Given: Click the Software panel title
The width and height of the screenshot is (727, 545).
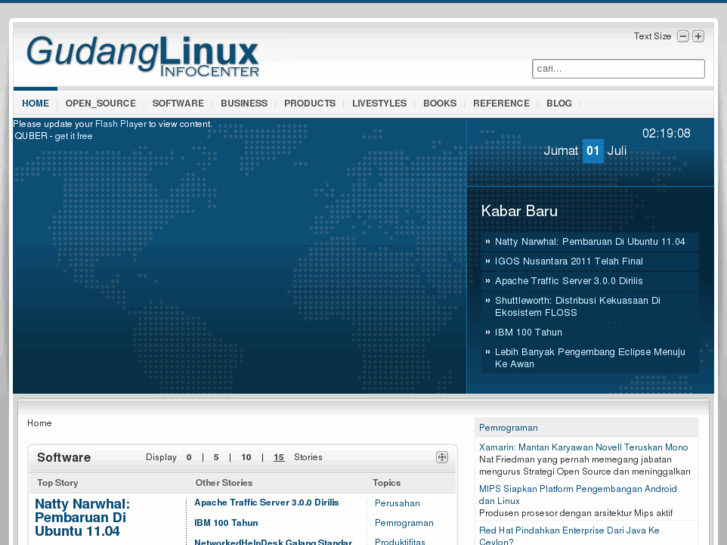Looking at the screenshot, I should (64, 457).
